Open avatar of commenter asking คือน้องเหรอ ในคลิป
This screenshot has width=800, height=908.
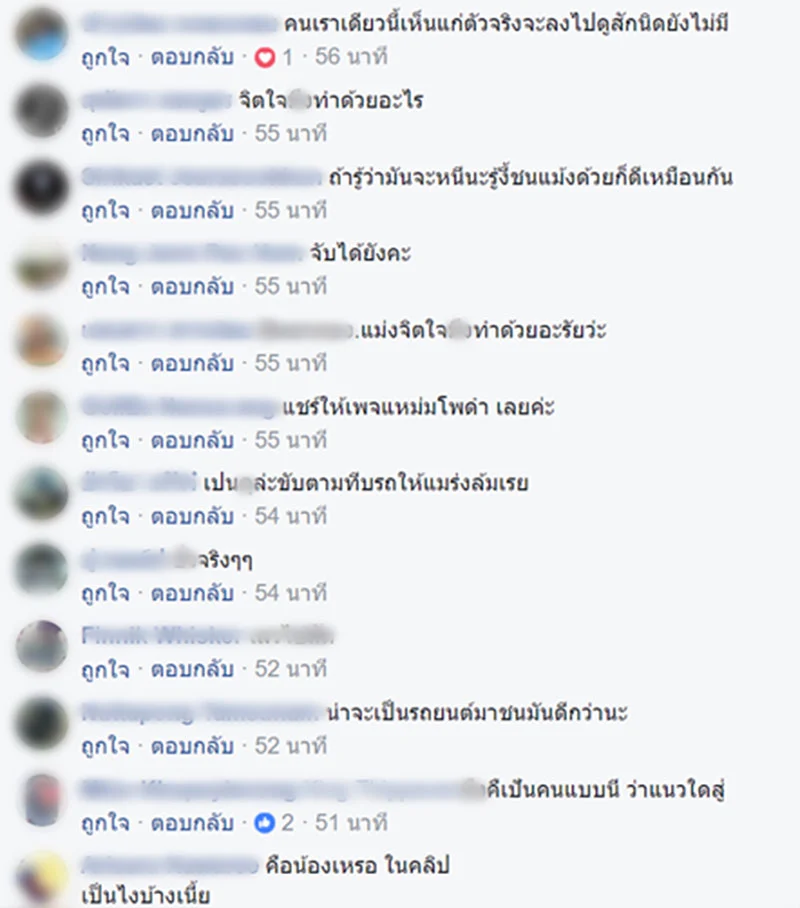pos(41,877)
